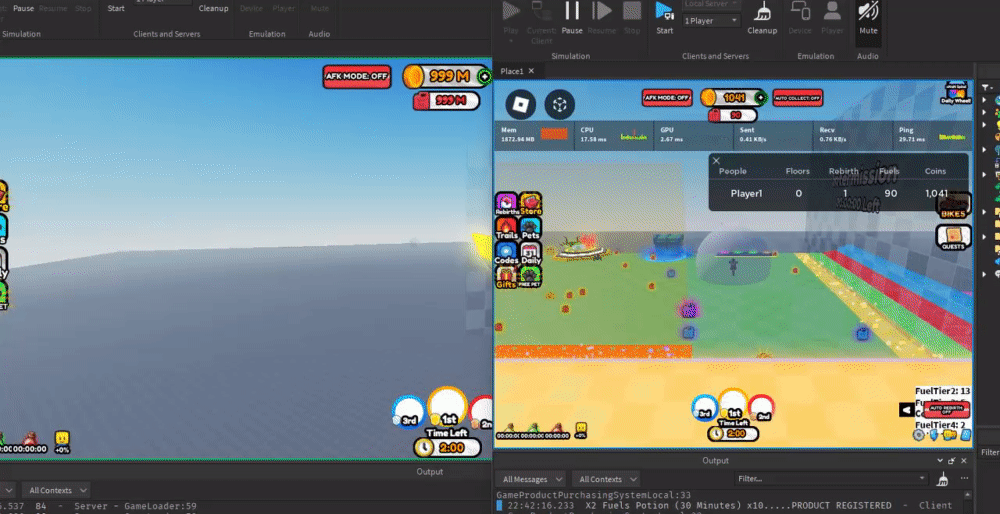Open the Trails icon in right game view
The height and width of the screenshot is (514, 1000).
506,228
